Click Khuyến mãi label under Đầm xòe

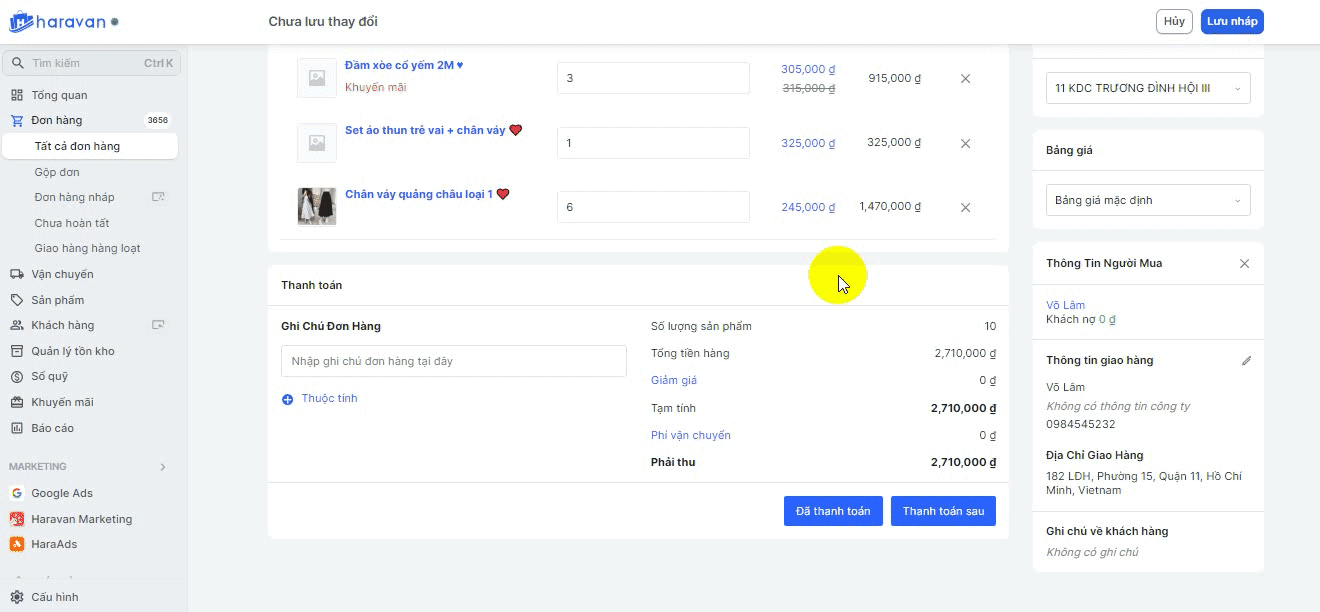376,87
